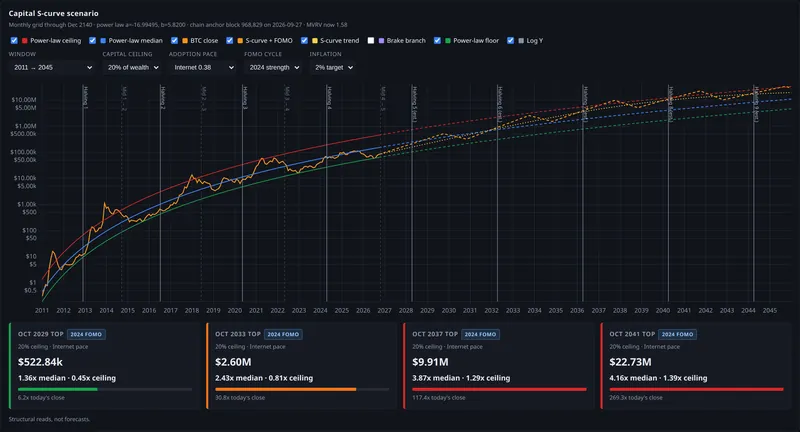Click '2.43x median · 0.81x ceiling' text
This screenshot has height=432, width=800.
coord(264,378)
